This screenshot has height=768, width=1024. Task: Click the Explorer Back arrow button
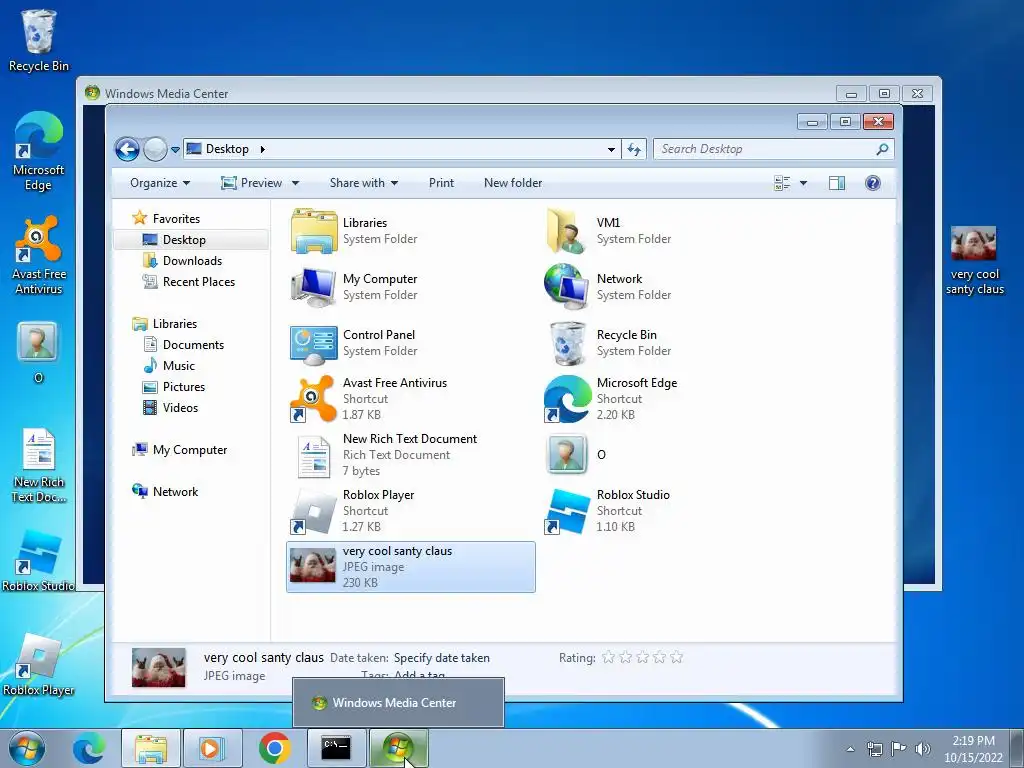point(127,150)
